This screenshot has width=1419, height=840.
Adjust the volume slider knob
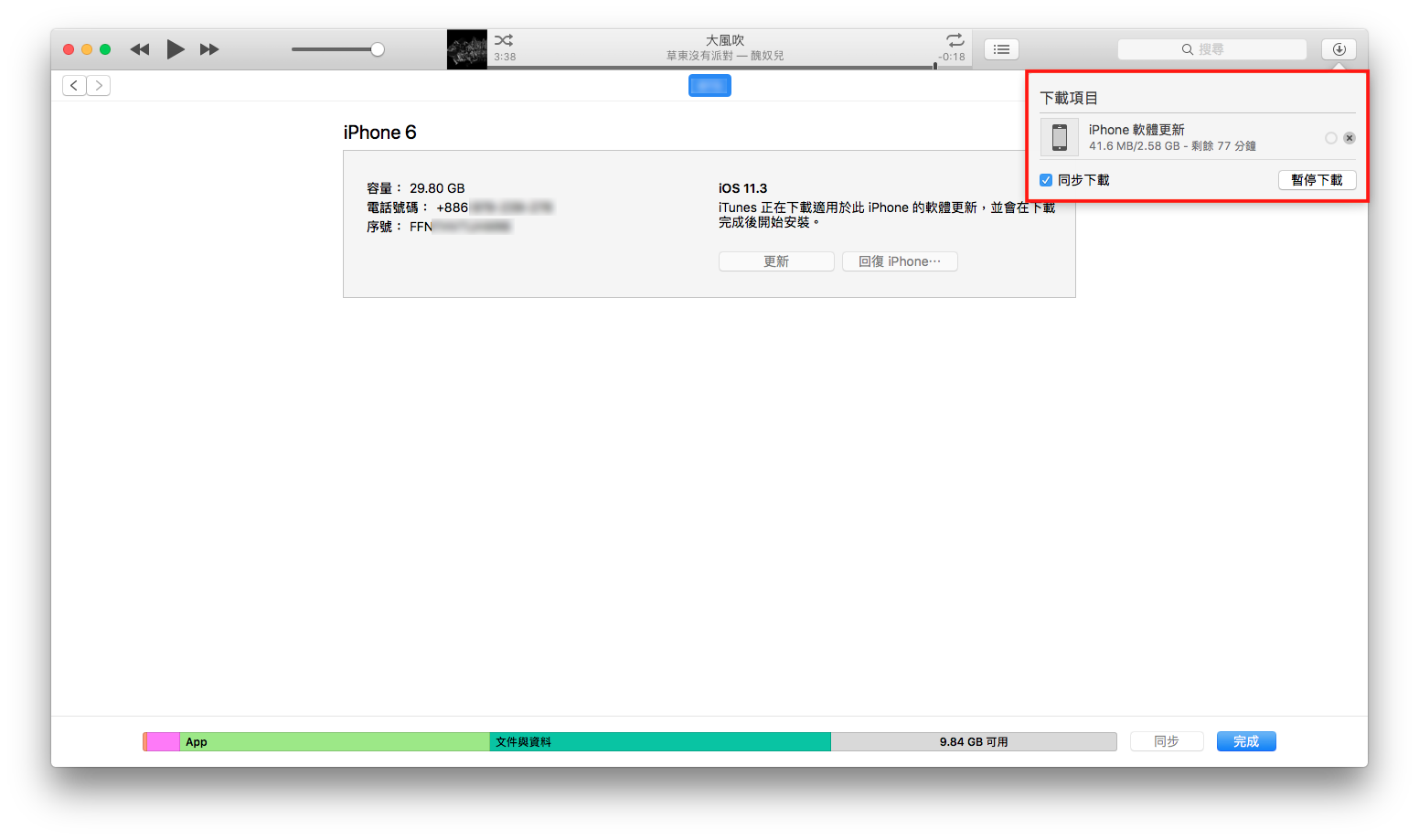click(378, 49)
